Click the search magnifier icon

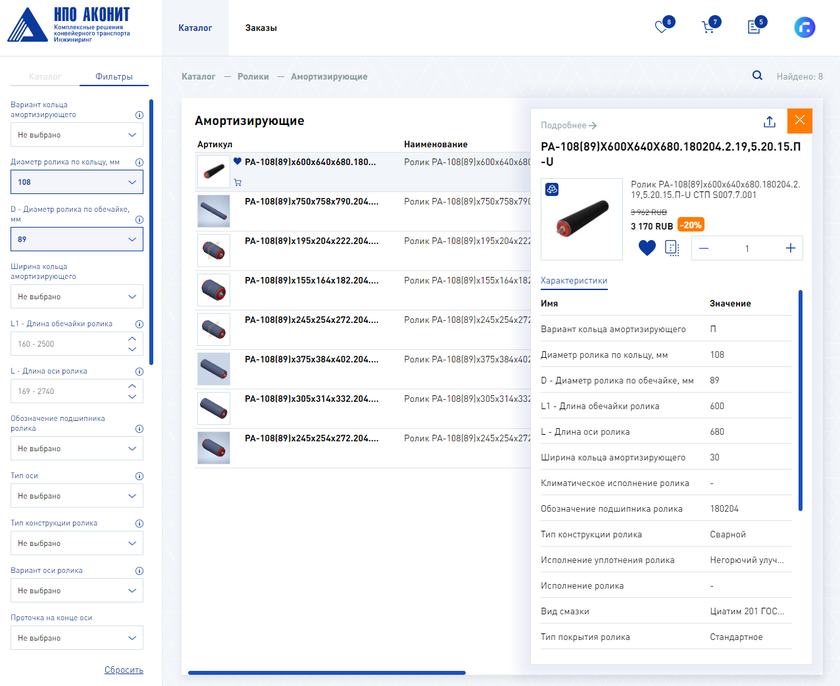point(757,76)
